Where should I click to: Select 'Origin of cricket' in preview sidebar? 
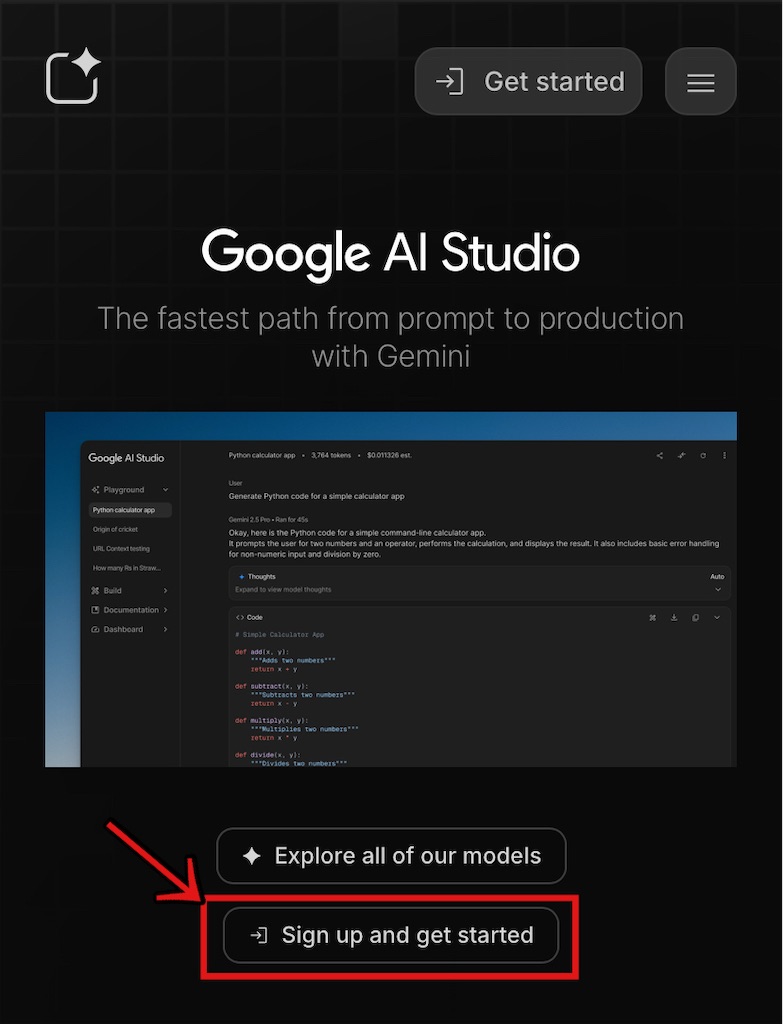pos(116,530)
